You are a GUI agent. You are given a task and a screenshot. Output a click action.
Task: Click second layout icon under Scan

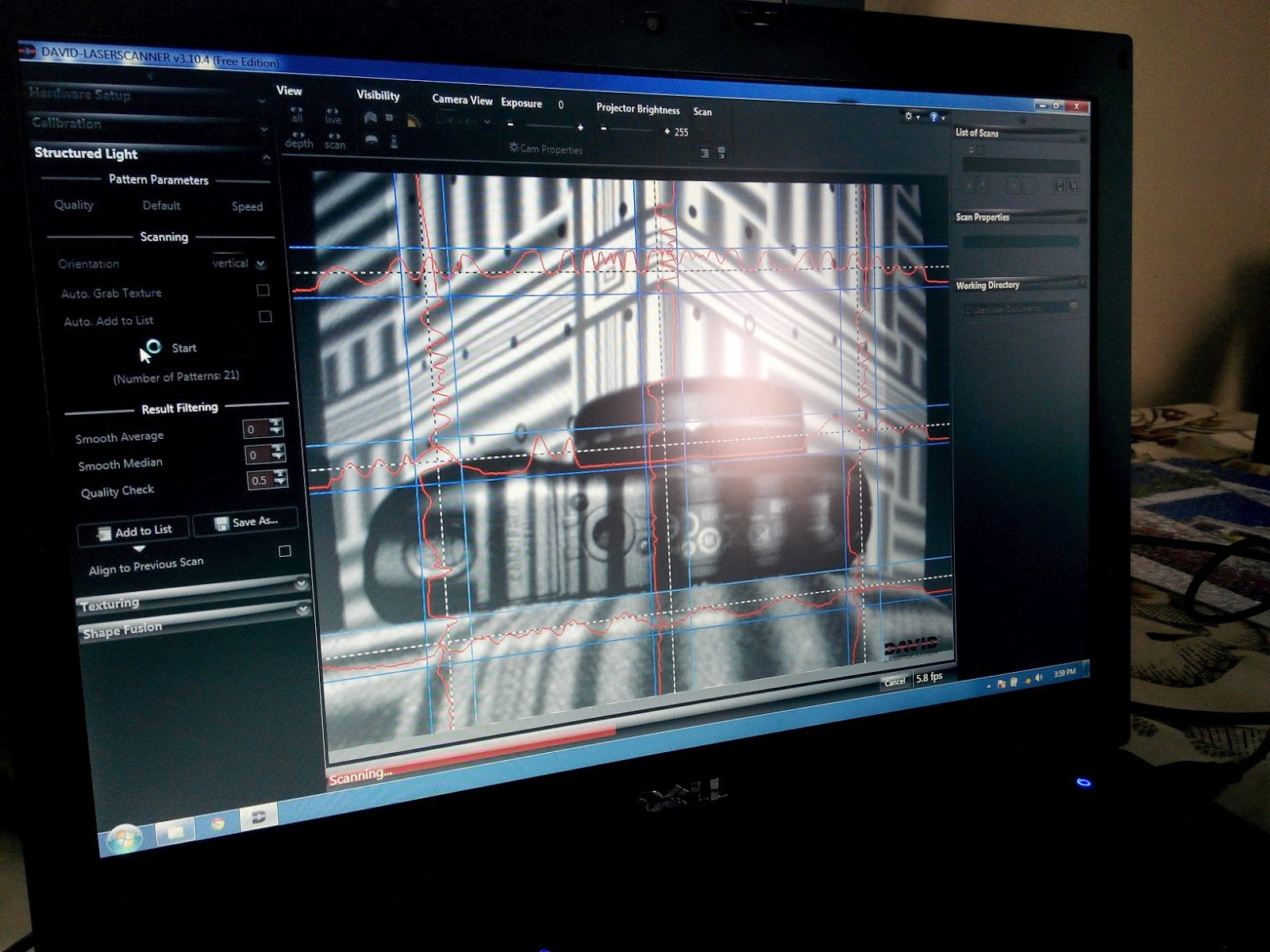click(x=722, y=152)
